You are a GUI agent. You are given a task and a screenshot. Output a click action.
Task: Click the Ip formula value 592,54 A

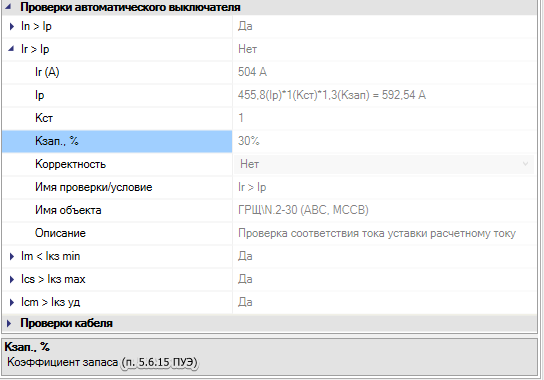(x=332, y=95)
